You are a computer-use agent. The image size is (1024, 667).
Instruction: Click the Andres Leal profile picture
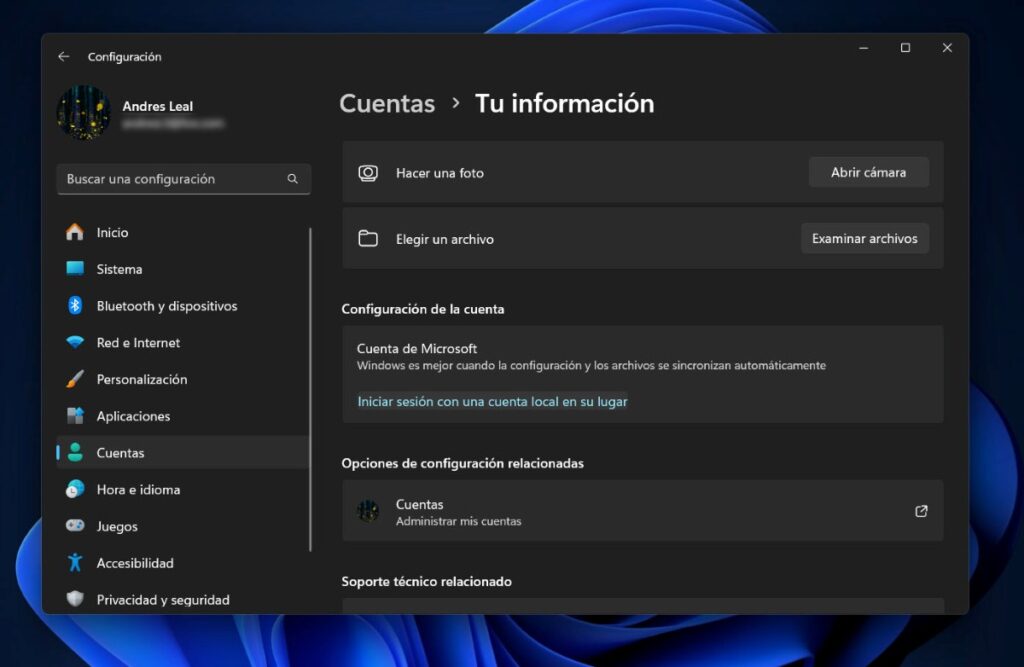84,113
